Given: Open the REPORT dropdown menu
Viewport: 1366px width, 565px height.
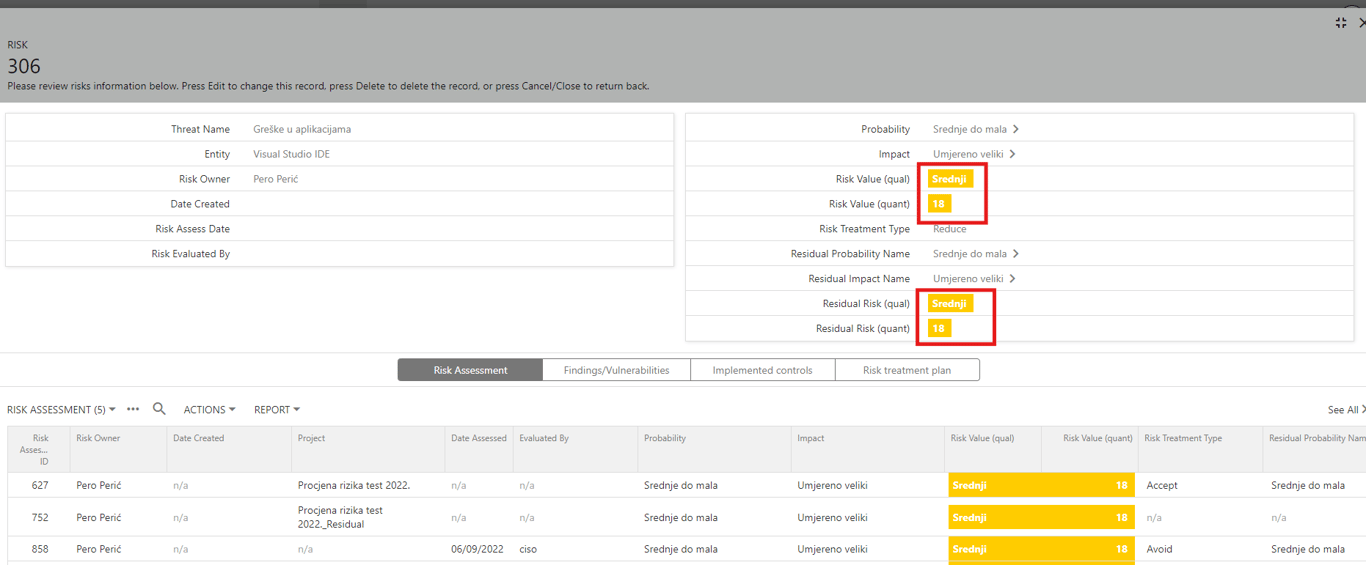Looking at the screenshot, I should [x=277, y=409].
